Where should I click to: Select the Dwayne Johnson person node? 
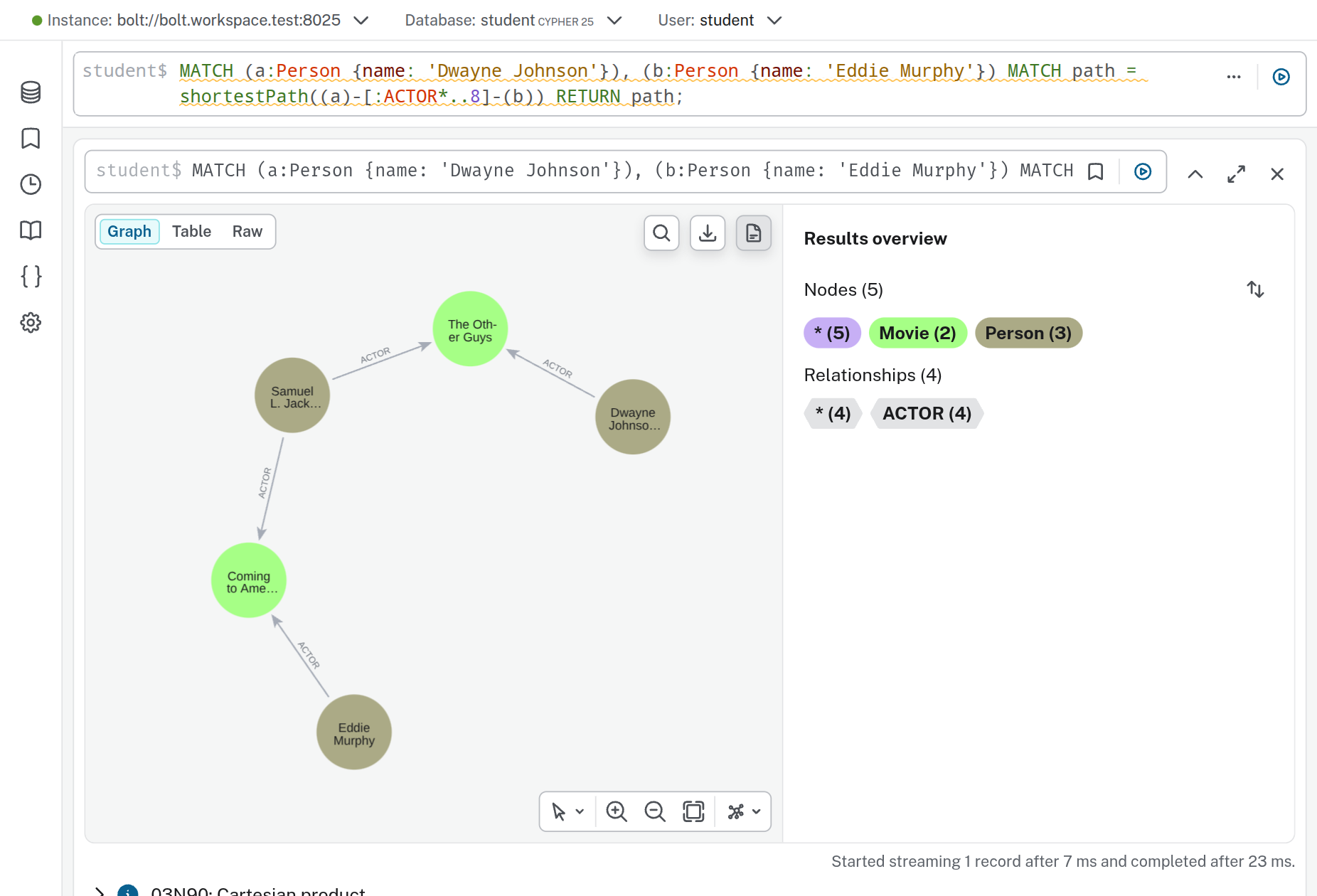633,417
